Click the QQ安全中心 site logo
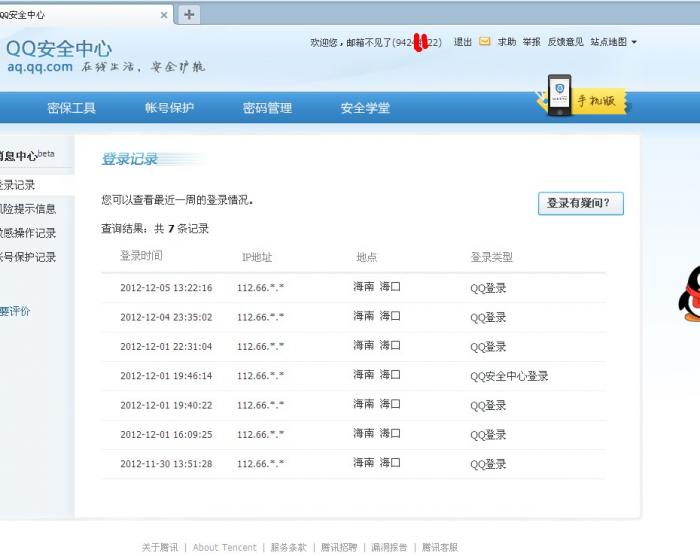This screenshot has width=700, height=556. pyautogui.click(x=59, y=48)
